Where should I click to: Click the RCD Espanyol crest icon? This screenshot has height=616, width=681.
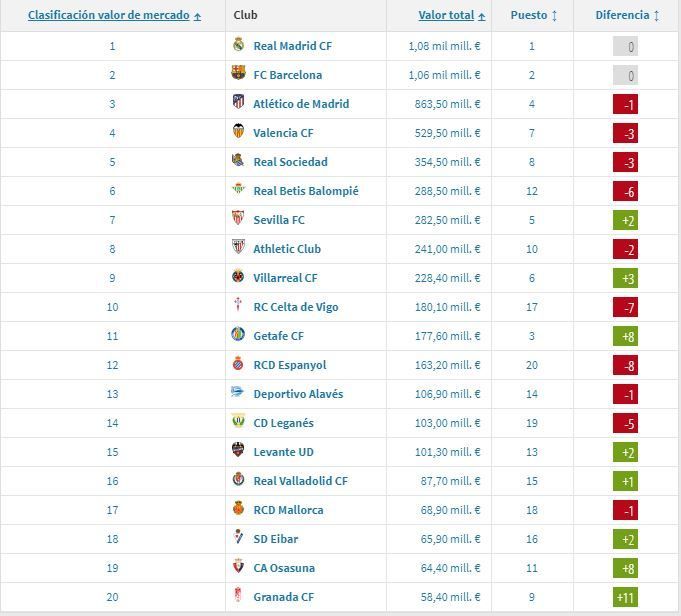(x=238, y=364)
